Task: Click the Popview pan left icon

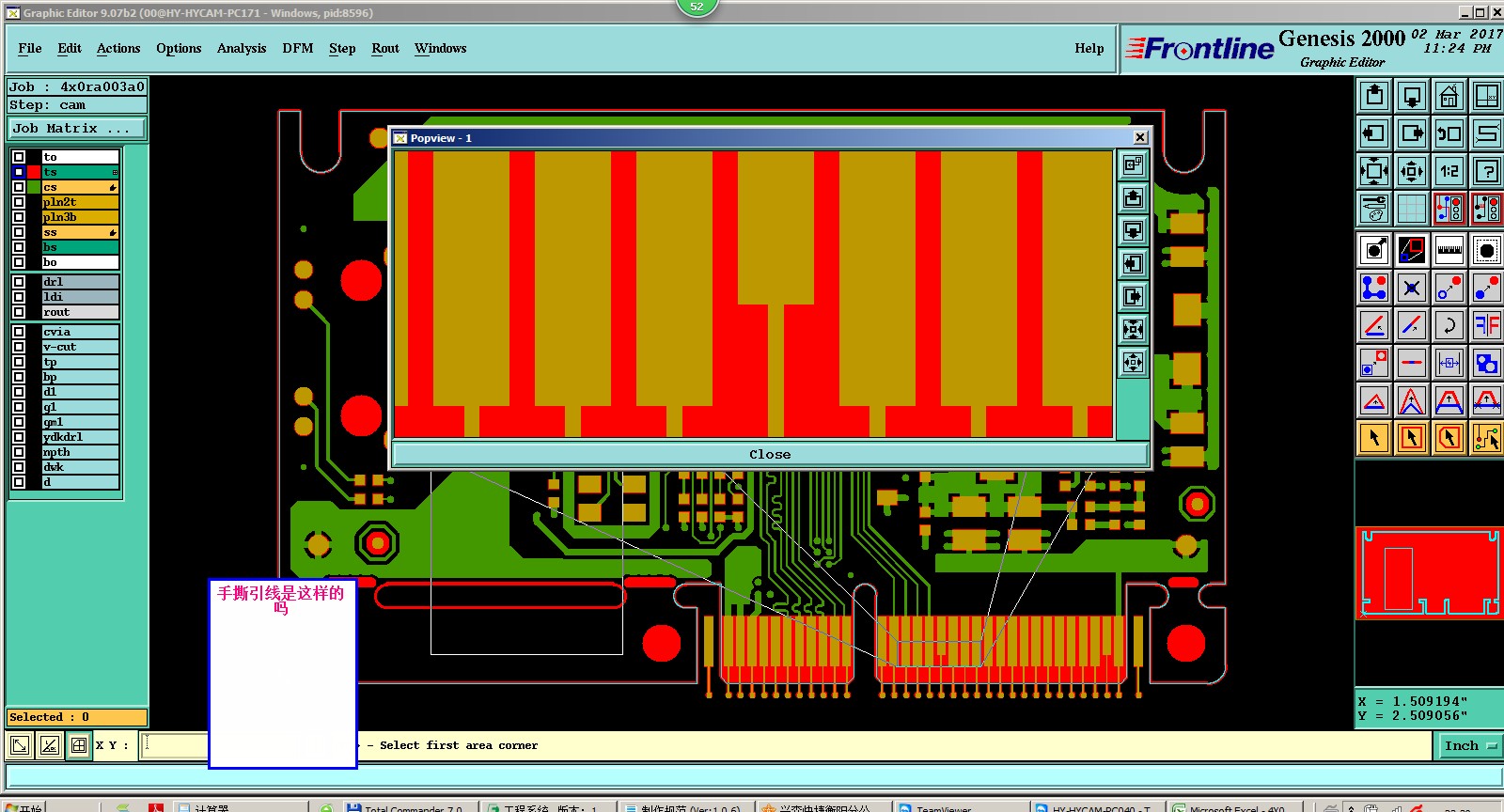Action: [1134, 263]
